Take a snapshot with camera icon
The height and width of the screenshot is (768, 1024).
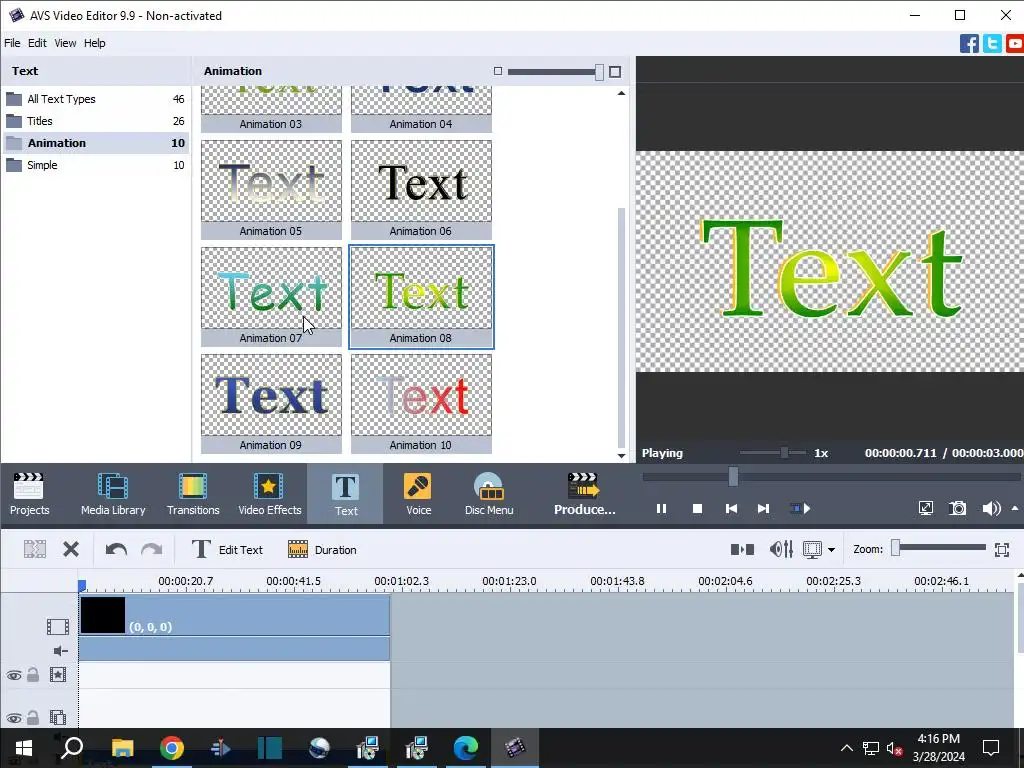click(x=957, y=509)
